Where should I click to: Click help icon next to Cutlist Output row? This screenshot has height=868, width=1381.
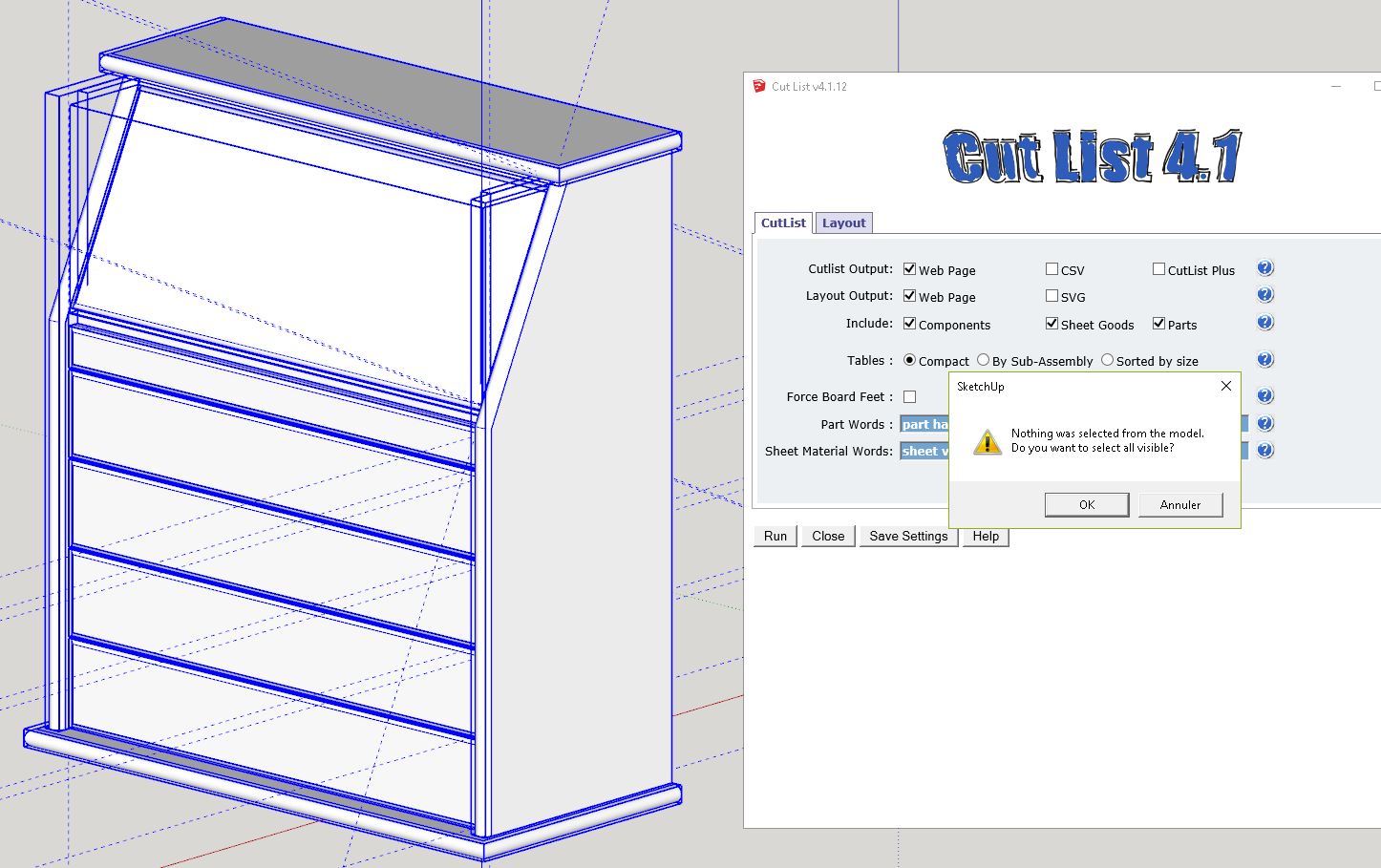click(x=1265, y=268)
